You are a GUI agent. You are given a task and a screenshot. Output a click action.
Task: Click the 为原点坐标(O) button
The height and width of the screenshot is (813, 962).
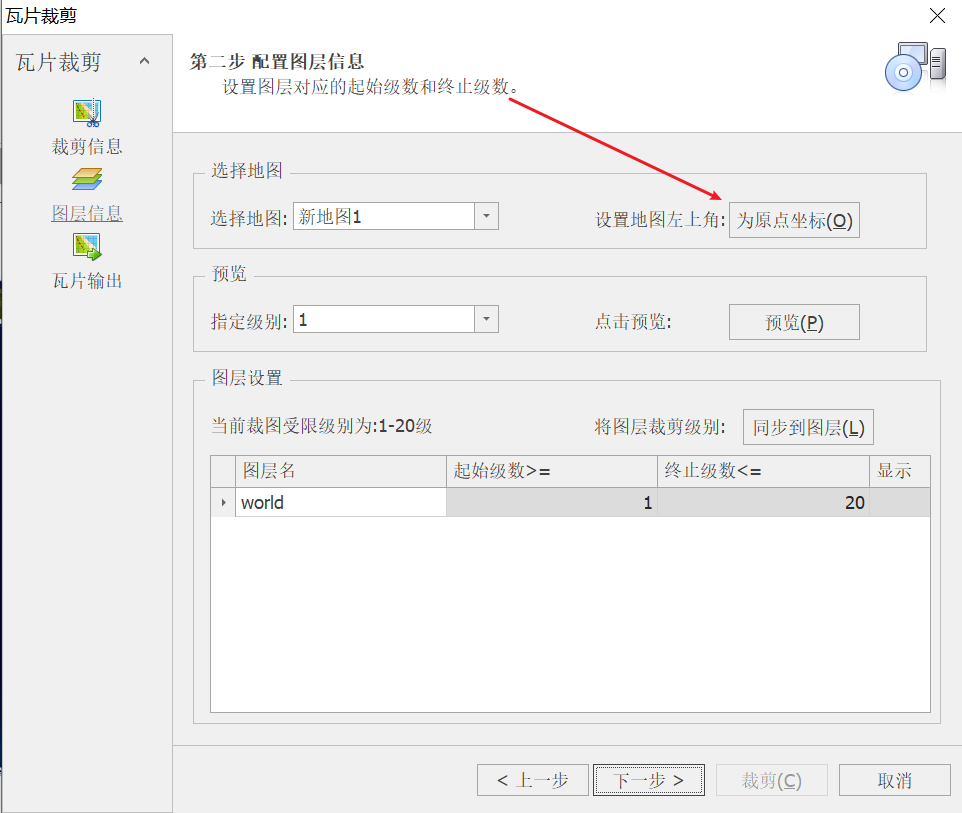point(794,220)
